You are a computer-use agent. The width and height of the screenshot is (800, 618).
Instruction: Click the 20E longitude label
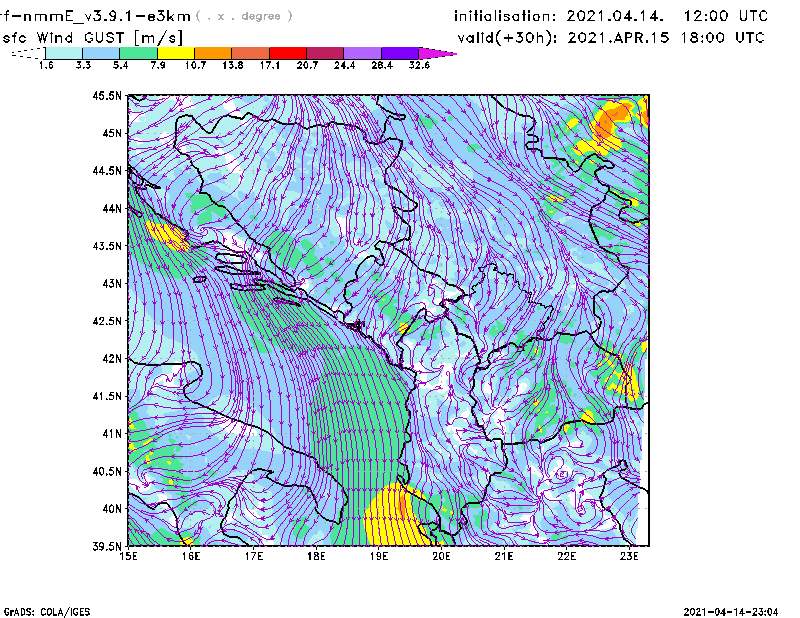(x=441, y=556)
